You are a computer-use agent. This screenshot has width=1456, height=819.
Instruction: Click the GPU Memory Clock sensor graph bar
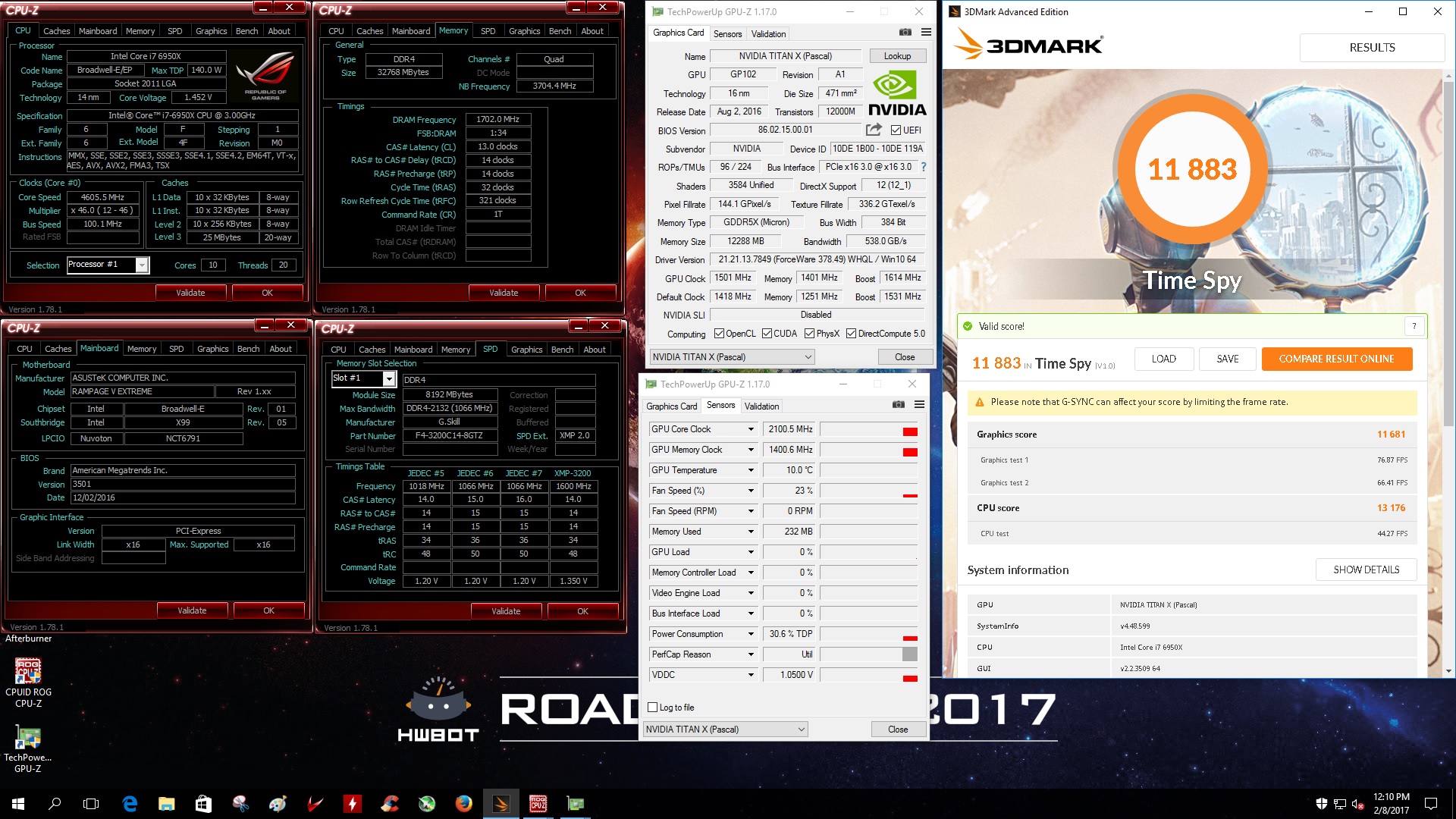869,450
